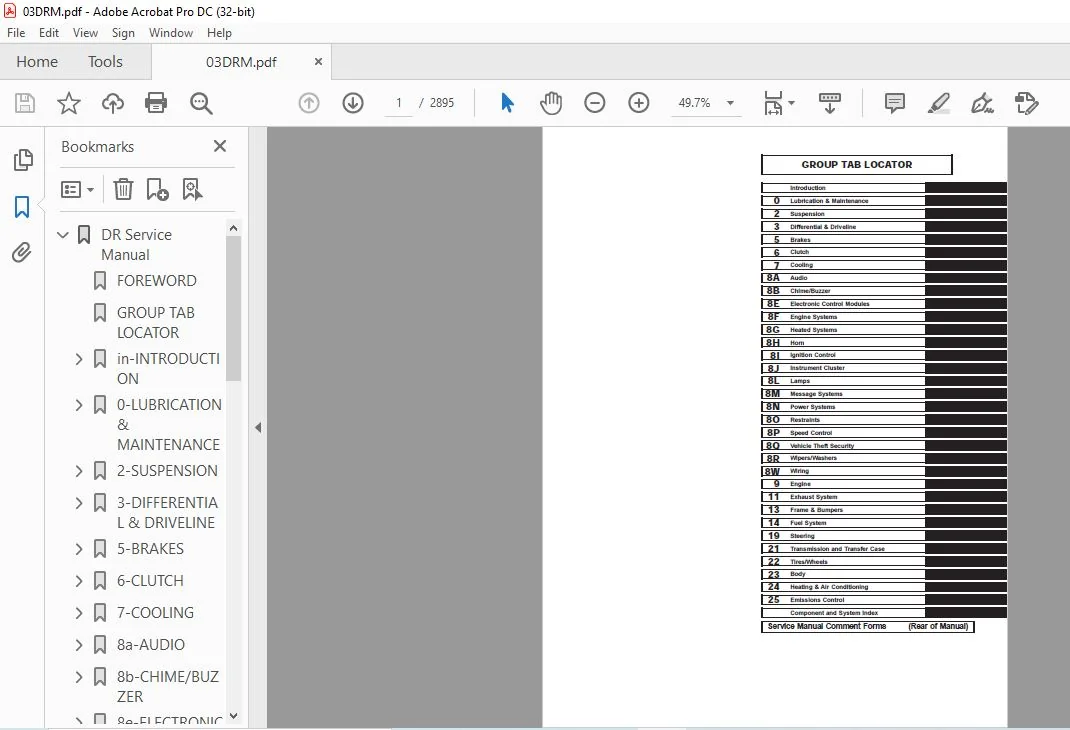Jump to the 7-COOLING bookmark

155,613
